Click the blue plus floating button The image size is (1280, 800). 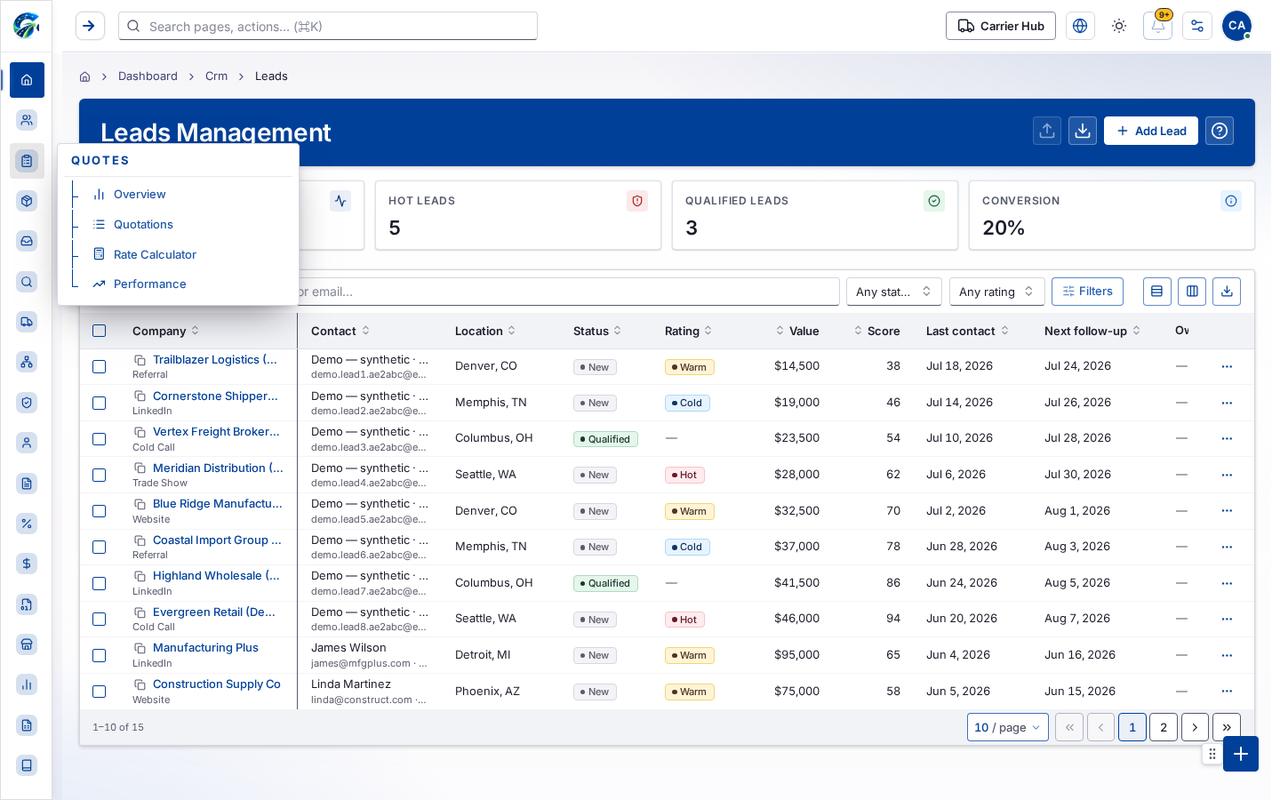tap(1241, 754)
